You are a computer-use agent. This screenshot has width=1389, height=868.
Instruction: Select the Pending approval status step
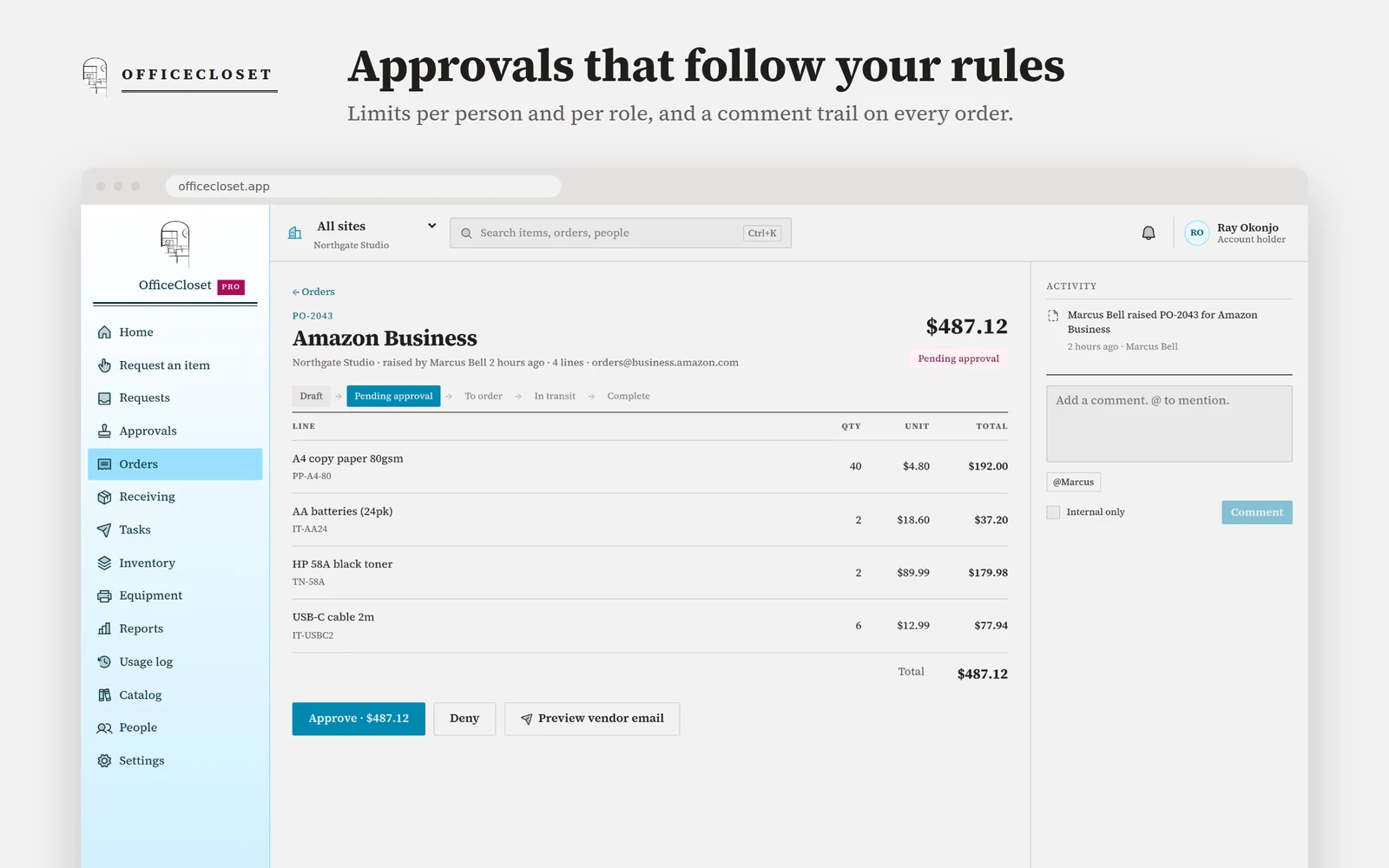click(393, 396)
